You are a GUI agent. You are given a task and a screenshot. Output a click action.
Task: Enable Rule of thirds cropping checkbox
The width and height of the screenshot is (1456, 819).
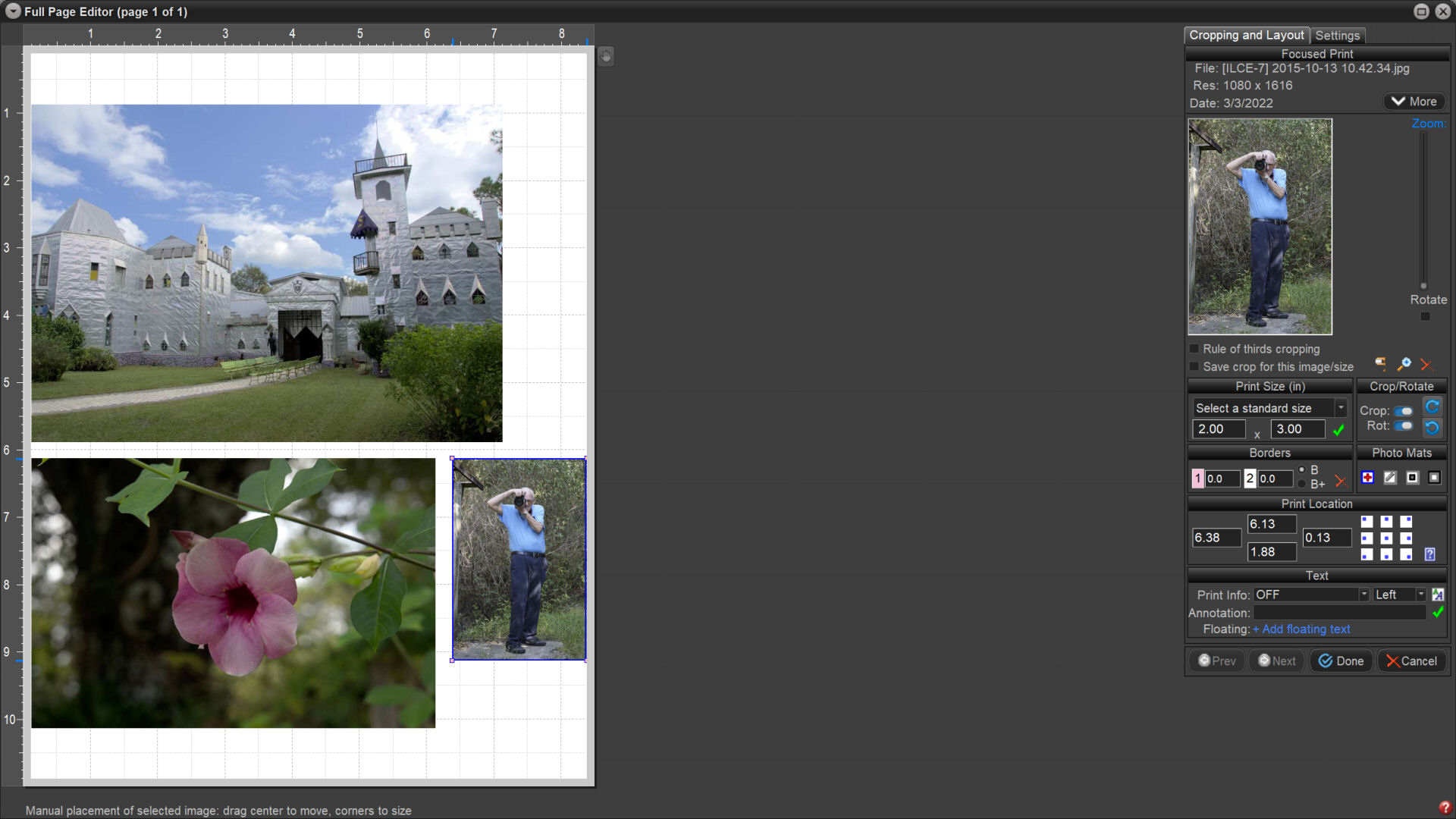pyautogui.click(x=1194, y=349)
